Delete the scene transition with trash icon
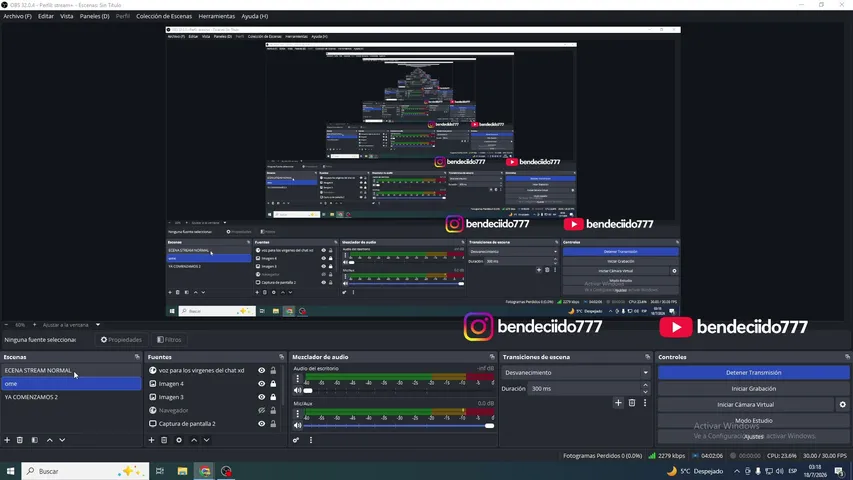The width and height of the screenshot is (853, 480). (x=632, y=403)
